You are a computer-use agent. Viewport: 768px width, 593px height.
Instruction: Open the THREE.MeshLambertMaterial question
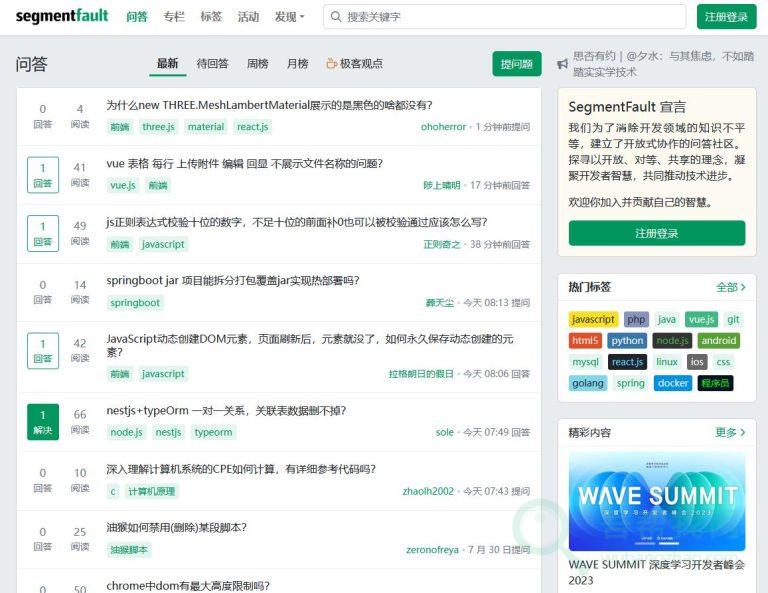(269, 105)
